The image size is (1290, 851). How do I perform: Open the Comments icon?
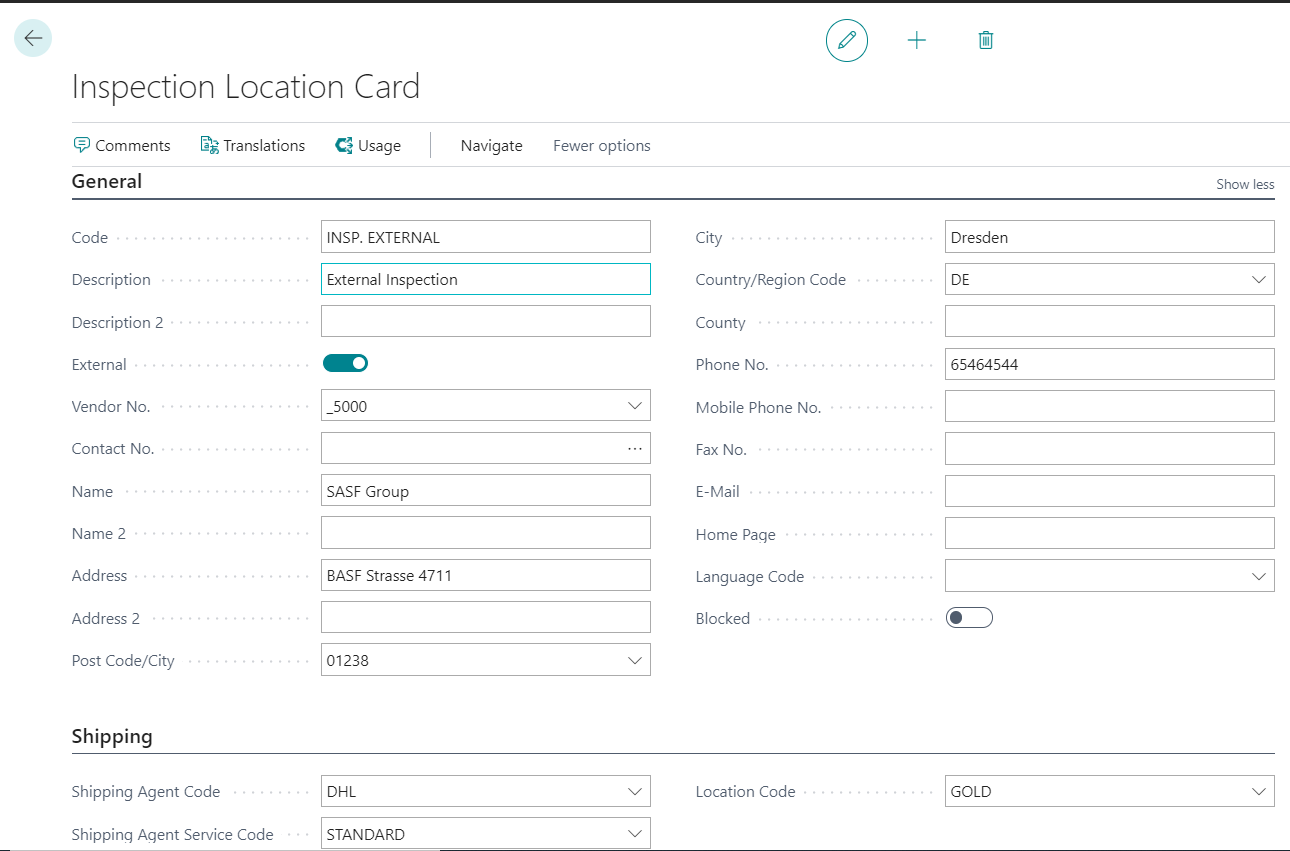coord(82,145)
